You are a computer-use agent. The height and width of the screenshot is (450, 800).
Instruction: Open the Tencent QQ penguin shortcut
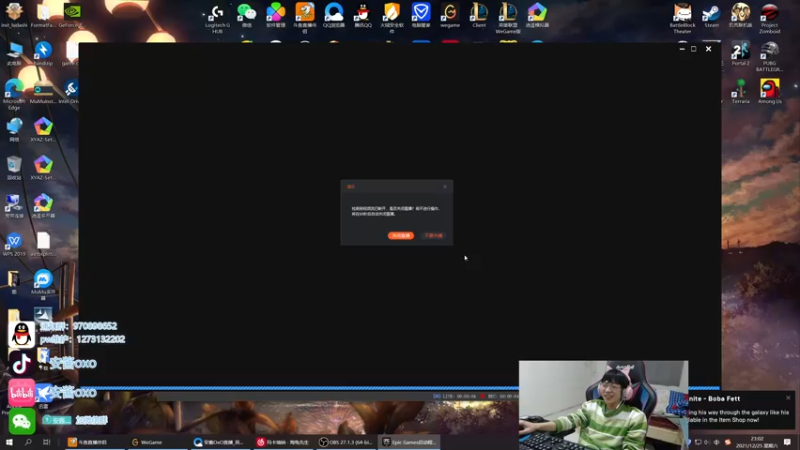[x=363, y=15]
